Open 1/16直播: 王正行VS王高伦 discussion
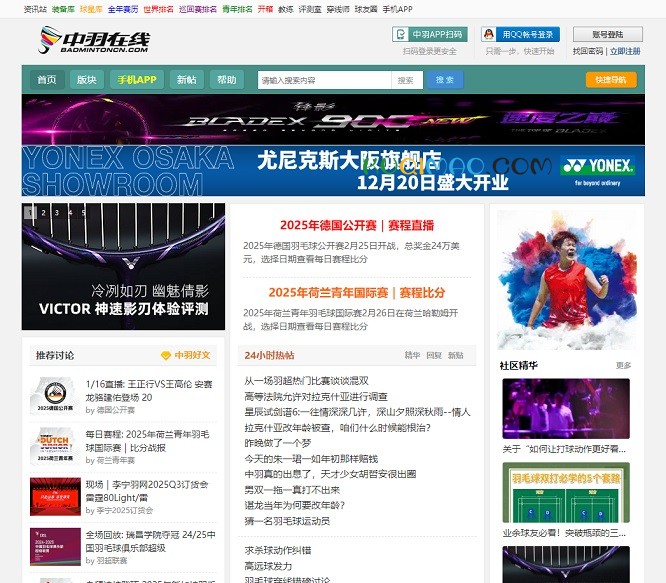This screenshot has height=583, width=666. (149, 391)
